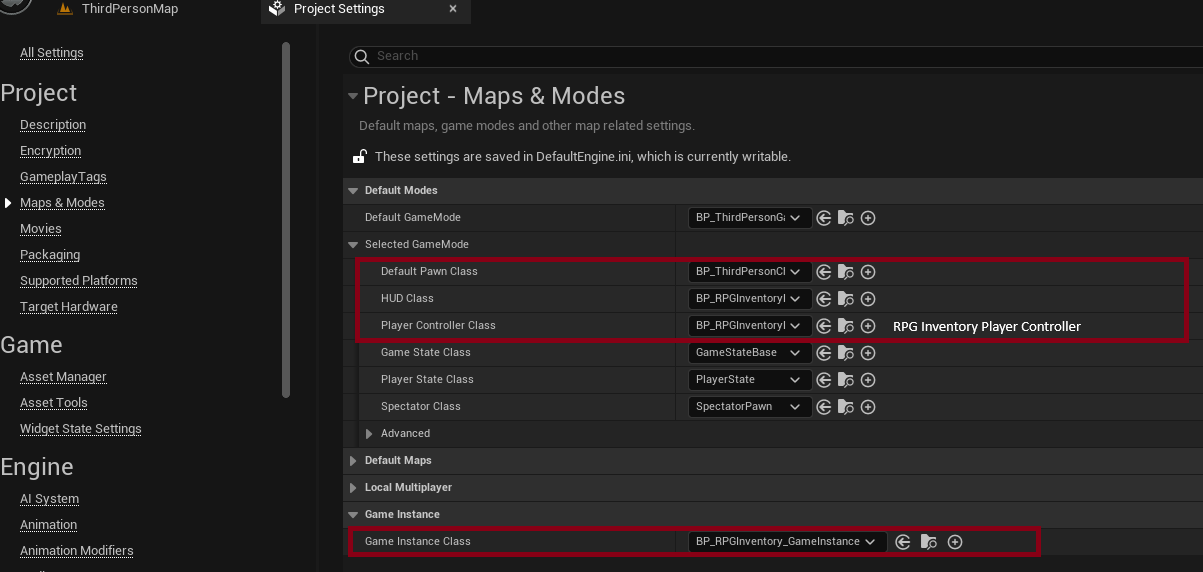Viewport: 1203px width, 572px height.
Task: Click the plus icon next to HUD Class
Action: 868,299
